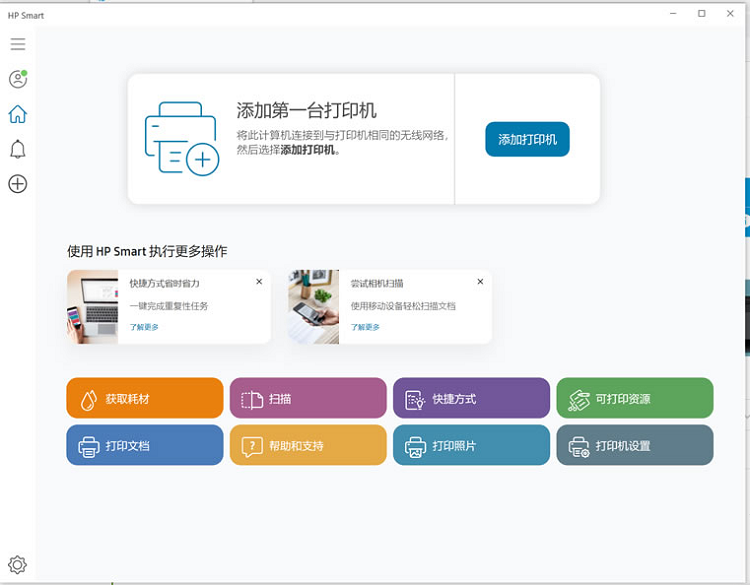Click the 使用 HP Smart 执行更多操作 heading
Screen dimensions: 750x585
click(147, 251)
